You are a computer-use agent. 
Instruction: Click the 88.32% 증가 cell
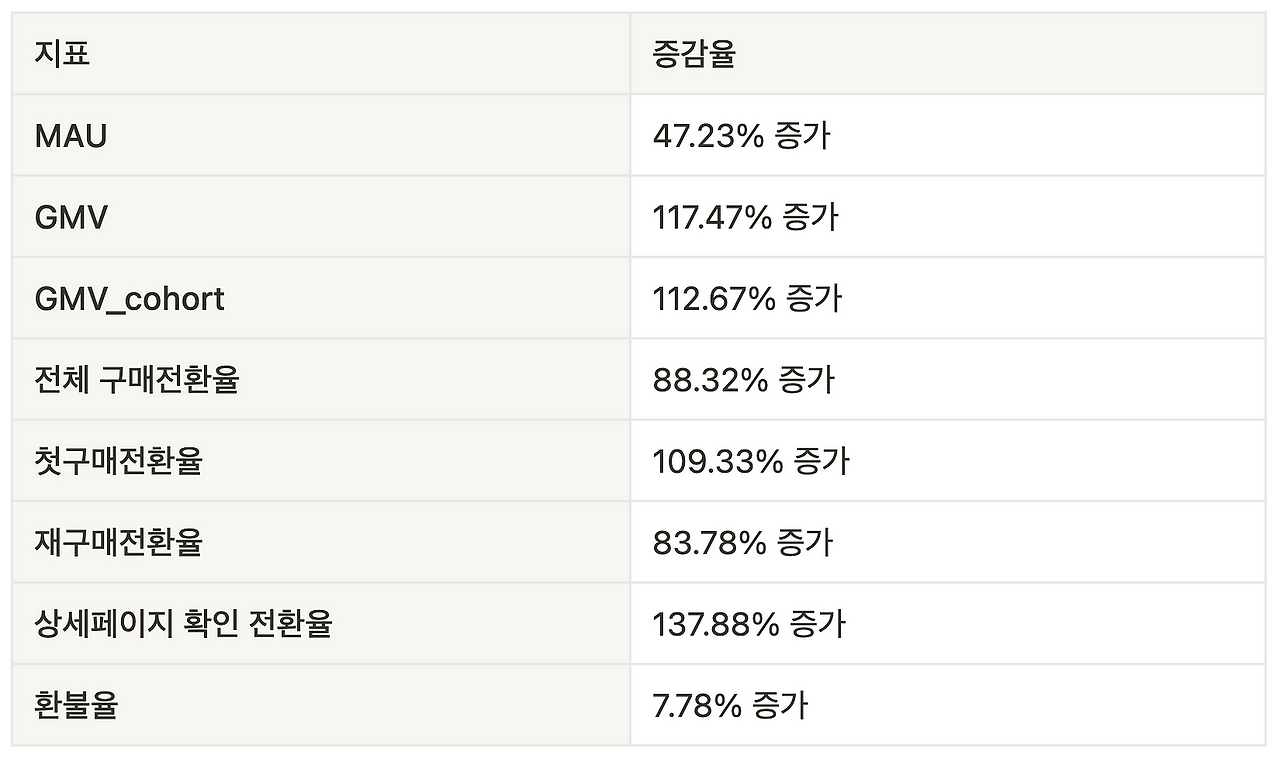[743, 380]
